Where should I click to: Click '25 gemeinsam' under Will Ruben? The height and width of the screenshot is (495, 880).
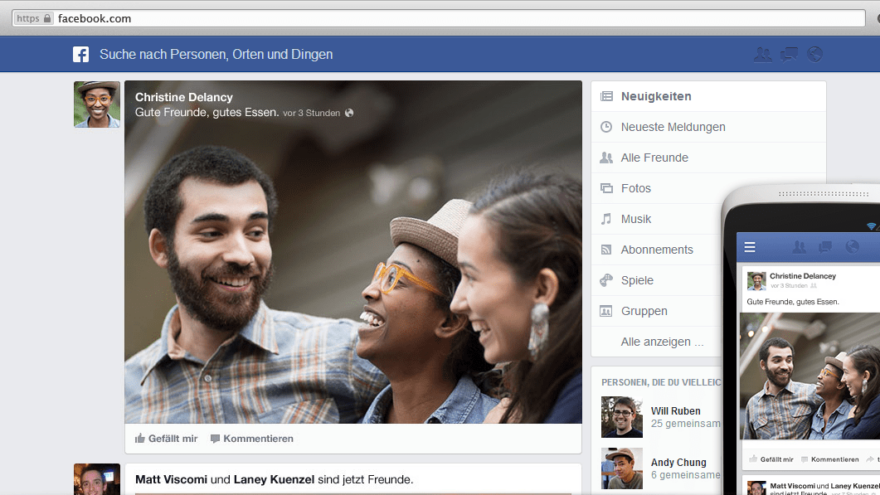(x=685, y=424)
